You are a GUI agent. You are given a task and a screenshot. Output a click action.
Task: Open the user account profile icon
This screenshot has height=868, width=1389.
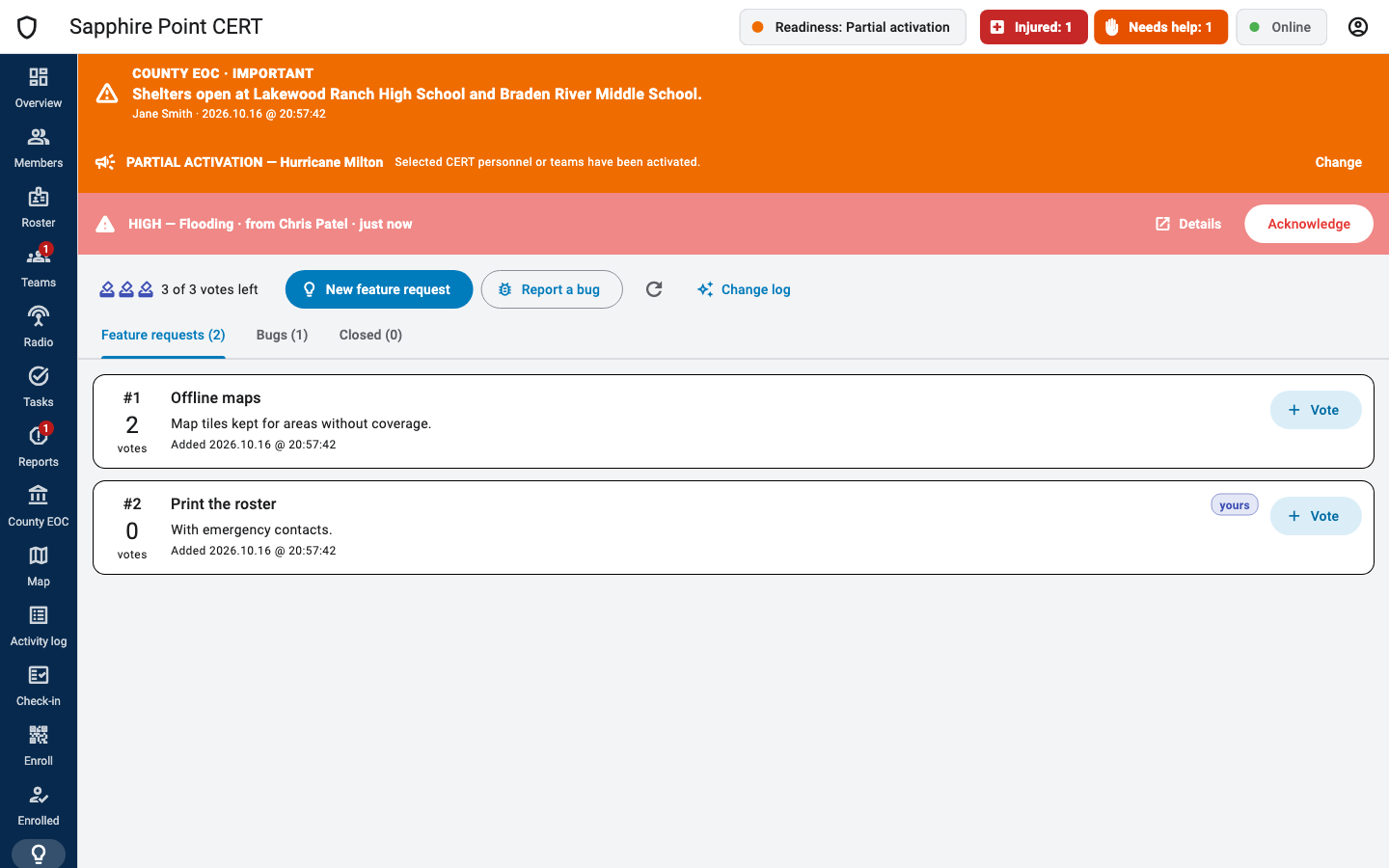1358,27
